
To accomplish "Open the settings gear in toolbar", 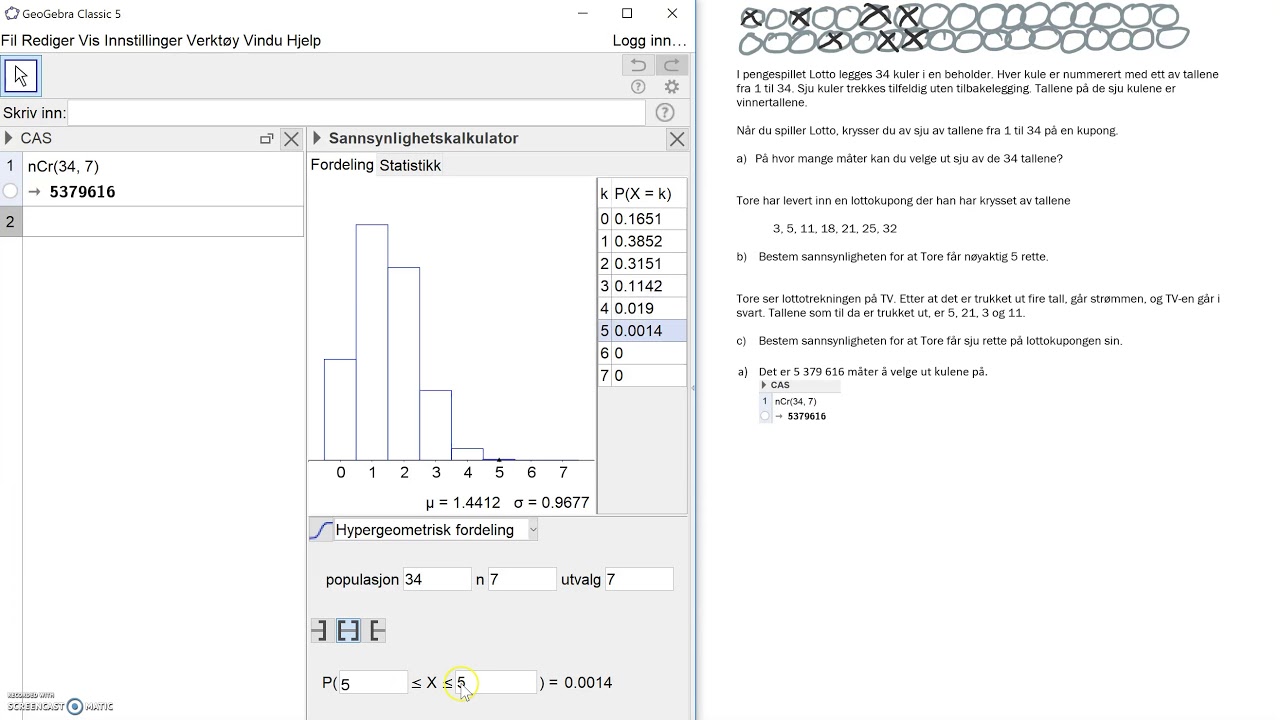I will point(672,88).
